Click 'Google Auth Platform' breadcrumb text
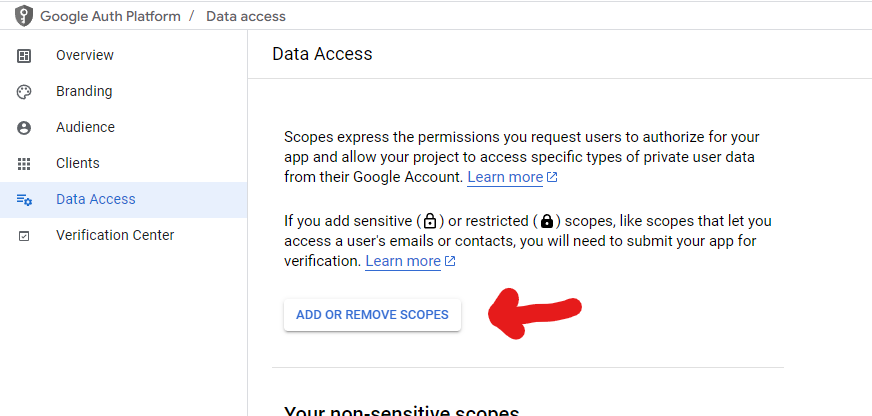The width and height of the screenshot is (872, 416). 110,16
